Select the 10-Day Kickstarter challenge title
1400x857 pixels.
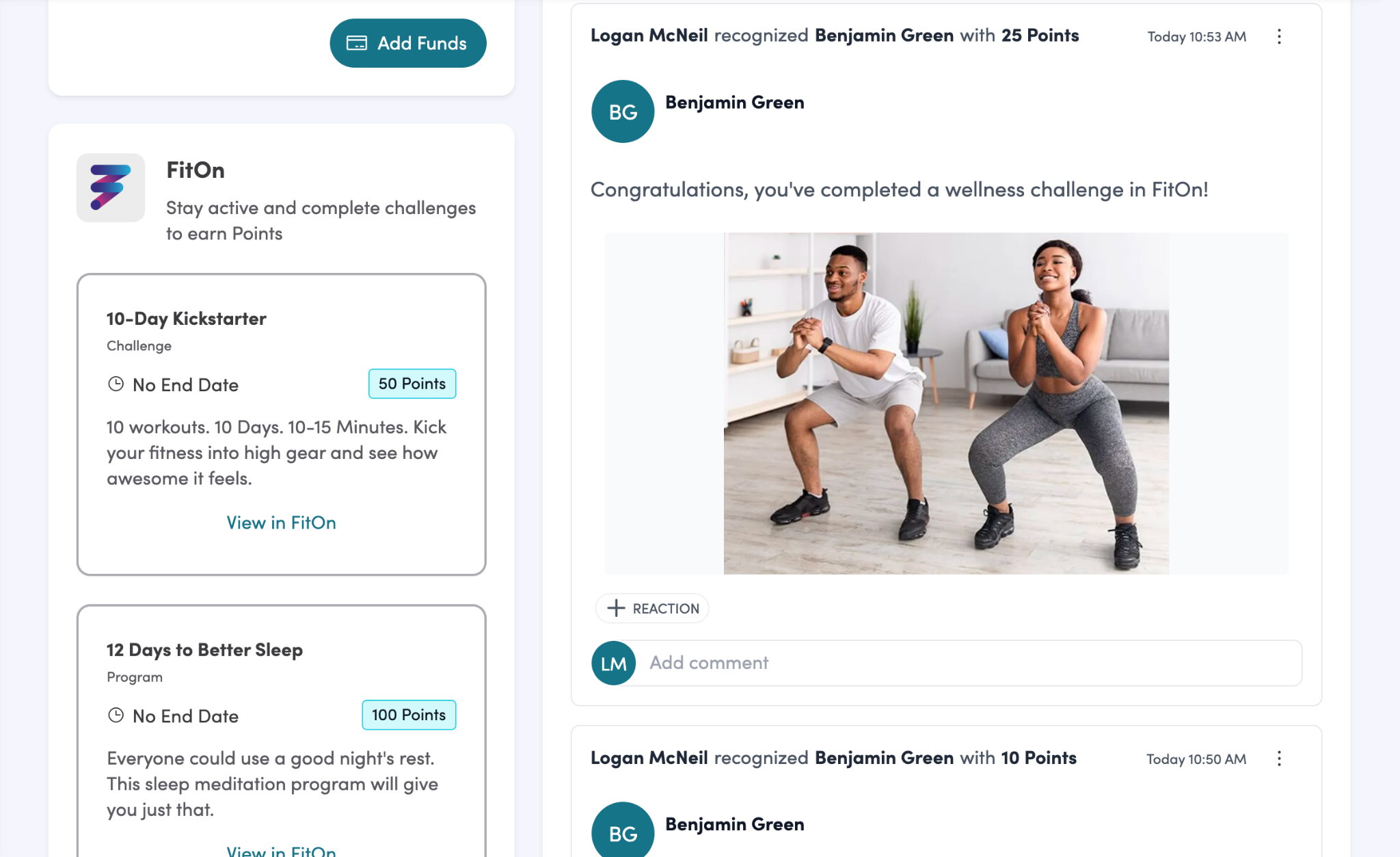coord(186,319)
